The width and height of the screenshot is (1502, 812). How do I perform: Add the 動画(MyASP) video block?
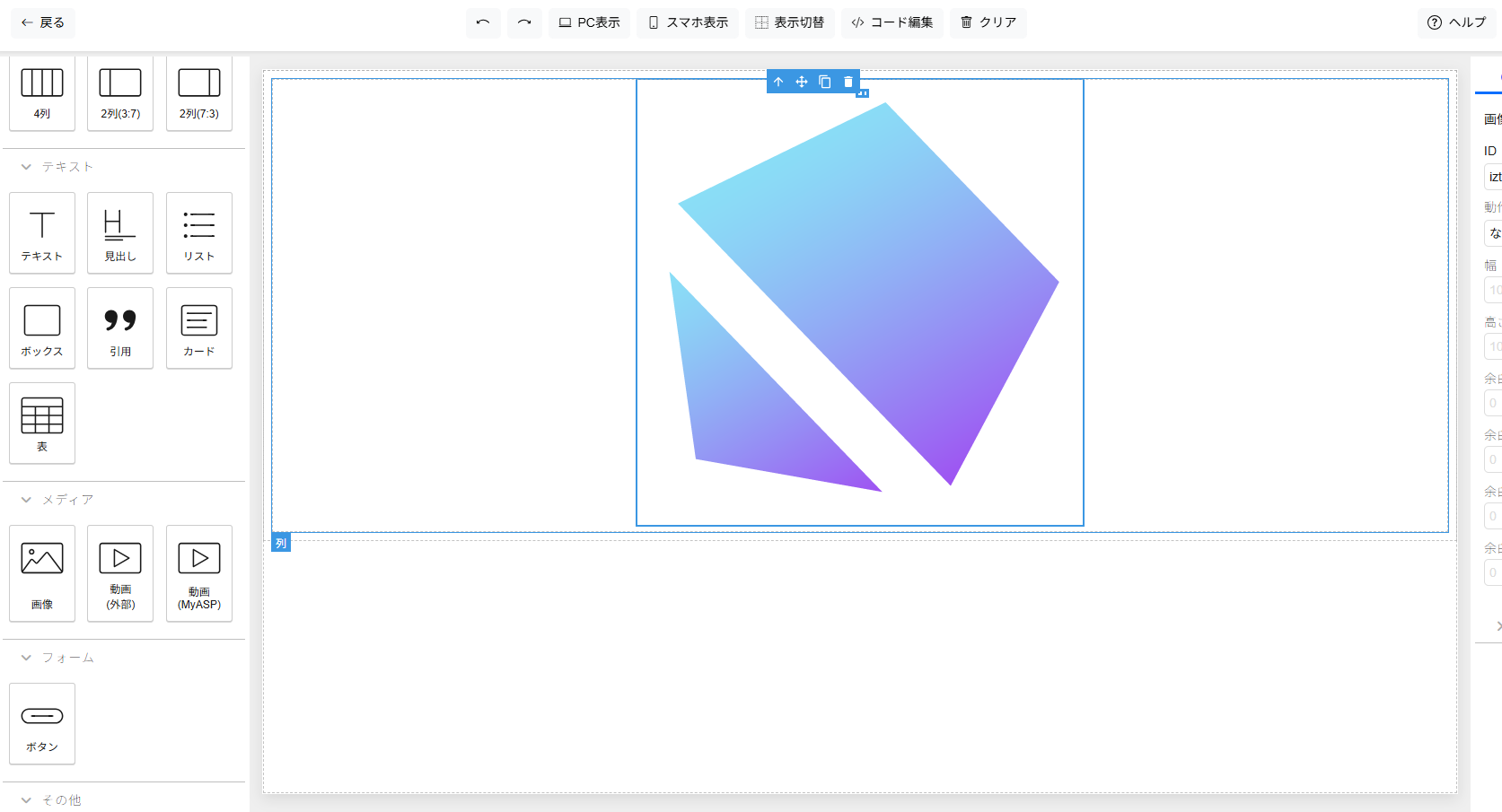(x=199, y=573)
